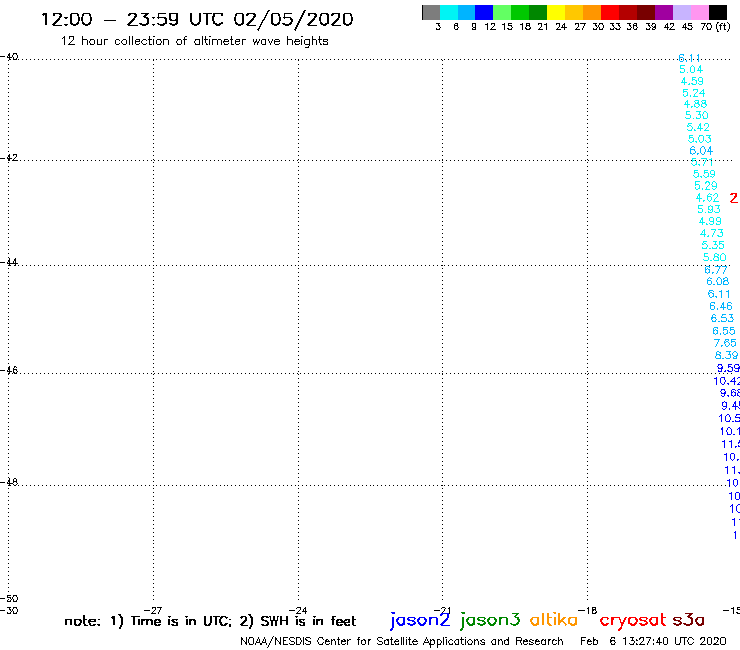This screenshot has width=740, height=650.
Task: Click the jason2 satellite legend label
Action: tap(420, 620)
